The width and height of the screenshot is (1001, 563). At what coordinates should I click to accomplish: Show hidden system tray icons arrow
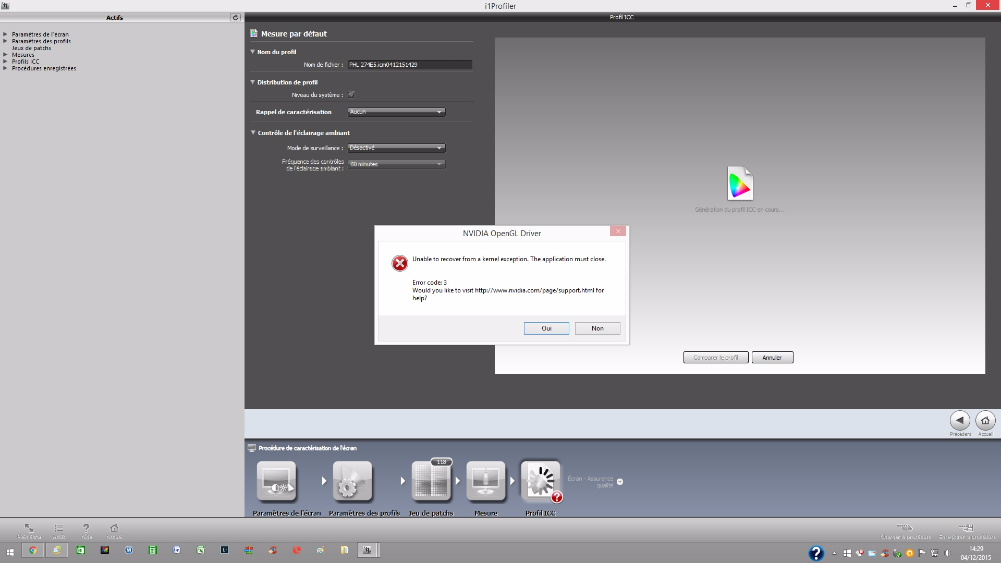click(834, 553)
